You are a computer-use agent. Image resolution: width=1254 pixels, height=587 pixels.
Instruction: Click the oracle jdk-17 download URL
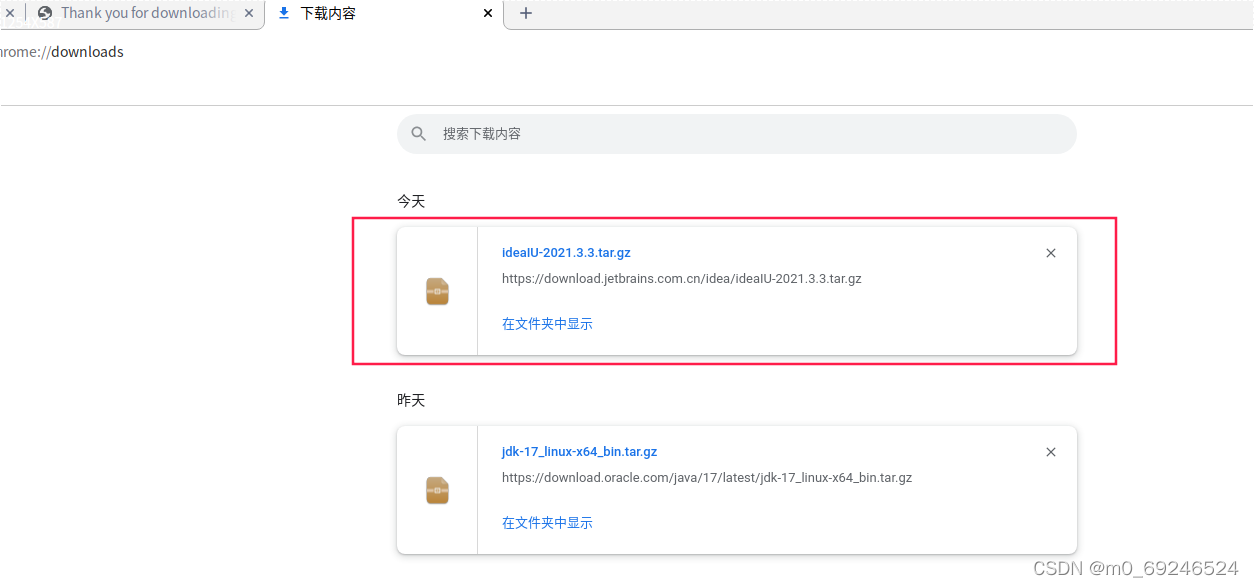point(707,477)
